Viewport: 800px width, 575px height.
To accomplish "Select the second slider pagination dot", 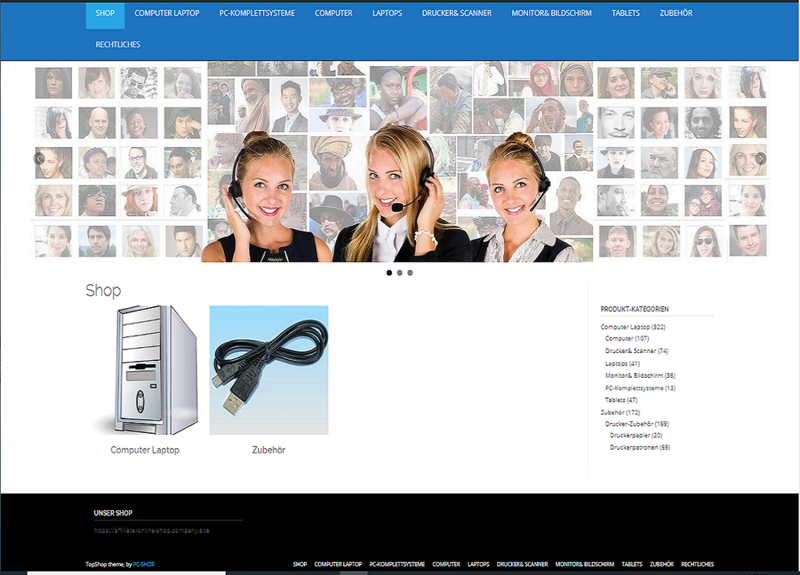I will click(x=399, y=273).
